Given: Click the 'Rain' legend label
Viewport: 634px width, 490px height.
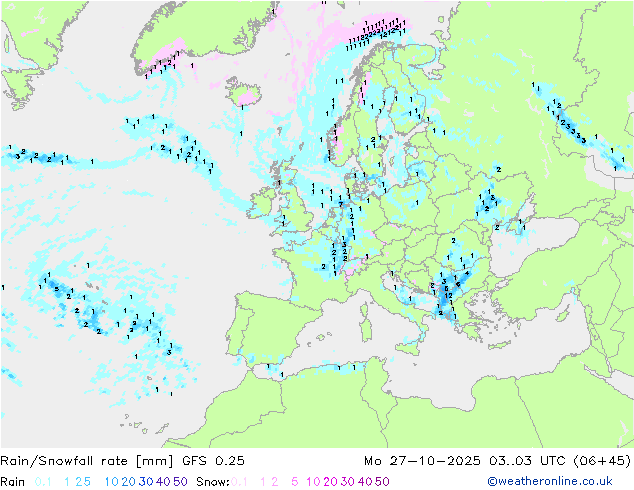Looking at the screenshot, I should pos(13,482).
